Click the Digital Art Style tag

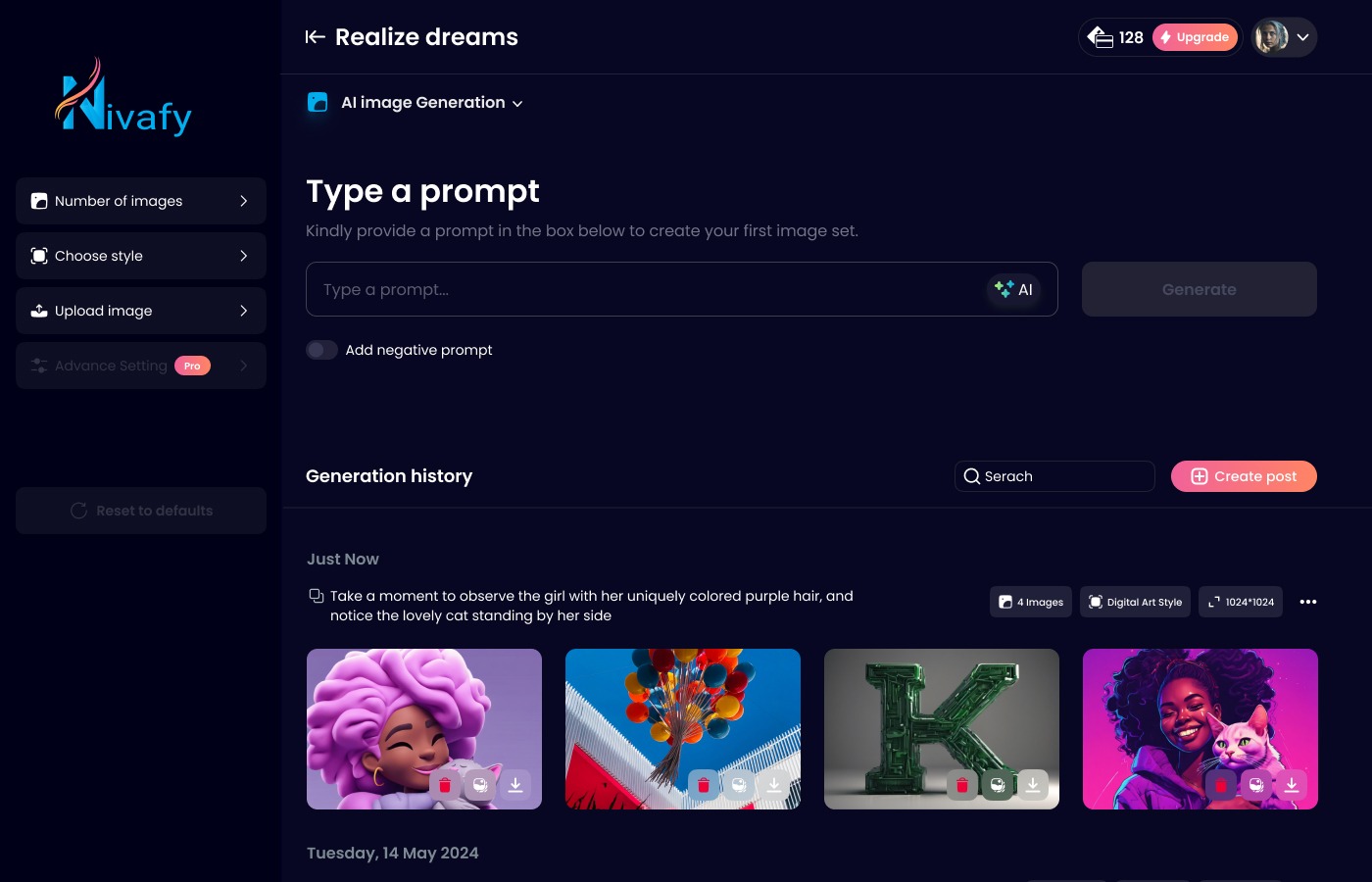pos(1135,602)
